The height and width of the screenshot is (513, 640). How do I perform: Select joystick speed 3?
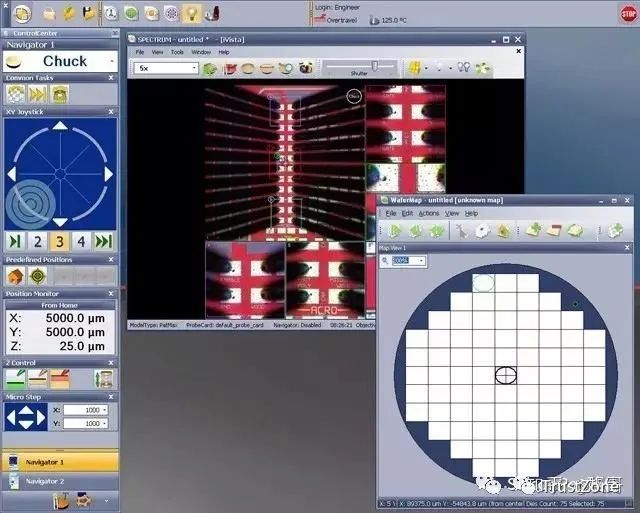tap(59, 242)
